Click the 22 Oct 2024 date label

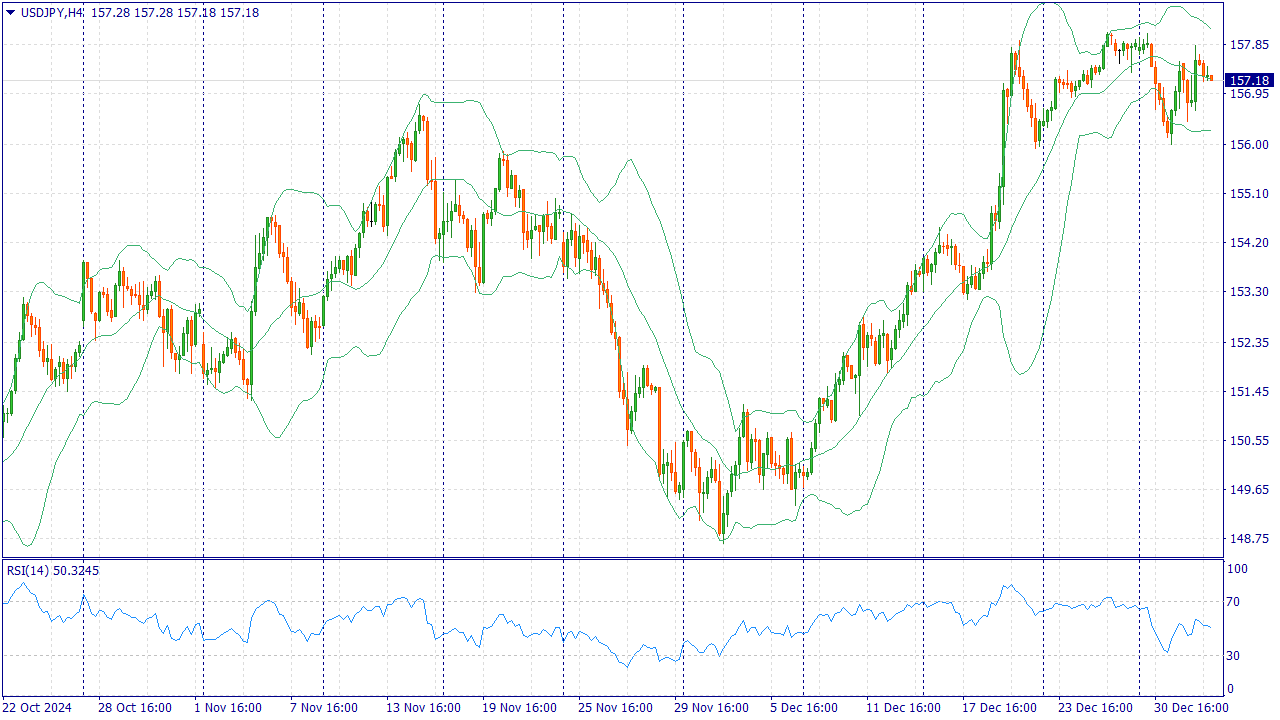pyautogui.click(x=37, y=708)
